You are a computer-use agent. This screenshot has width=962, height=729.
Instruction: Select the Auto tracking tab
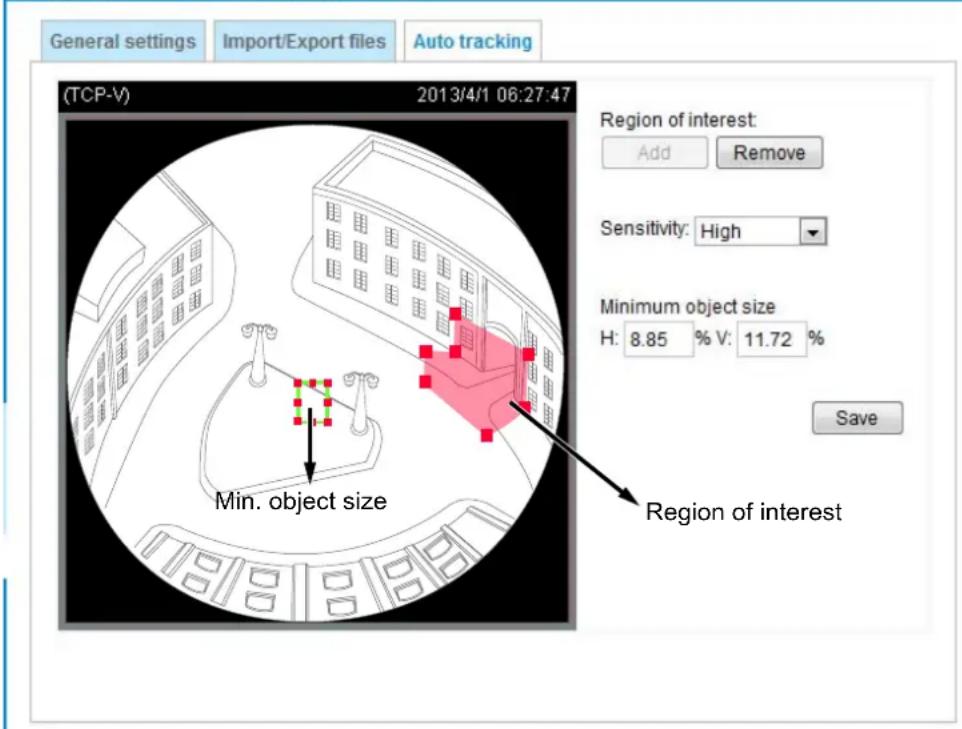pyautogui.click(x=472, y=41)
